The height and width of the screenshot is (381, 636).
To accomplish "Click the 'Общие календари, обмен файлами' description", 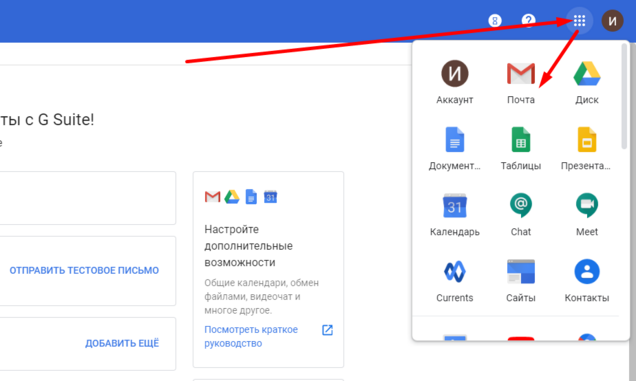I will click(262, 297).
